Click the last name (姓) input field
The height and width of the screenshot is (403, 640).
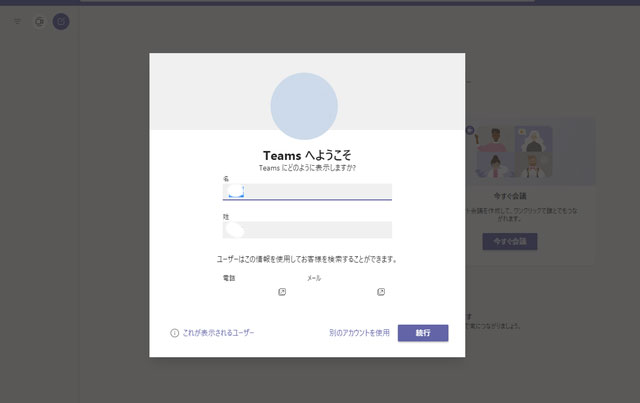307,230
